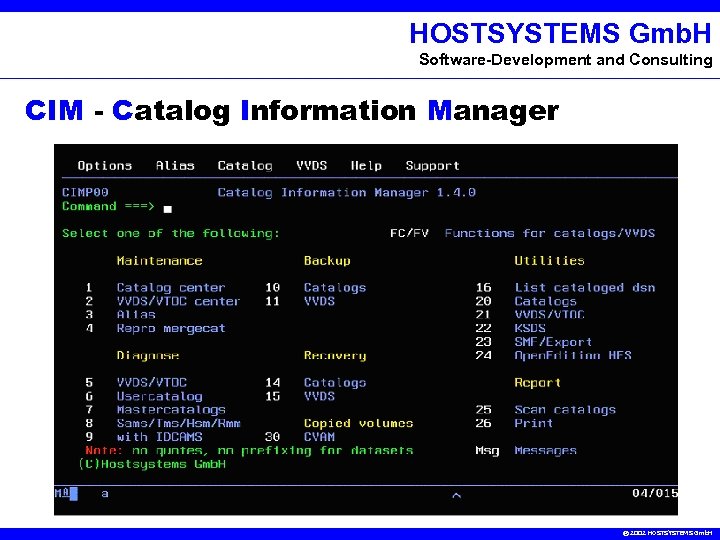Click the Maintenance section heading
The width and height of the screenshot is (720, 540).
pos(159,261)
